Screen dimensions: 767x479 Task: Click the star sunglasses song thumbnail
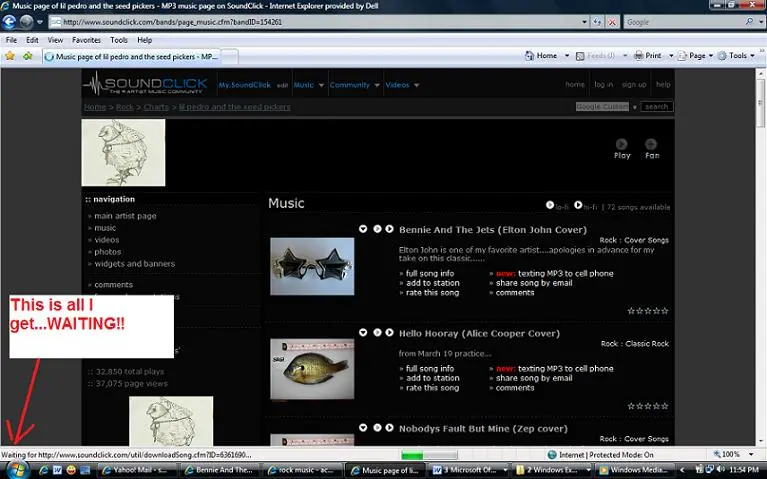click(x=312, y=267)
